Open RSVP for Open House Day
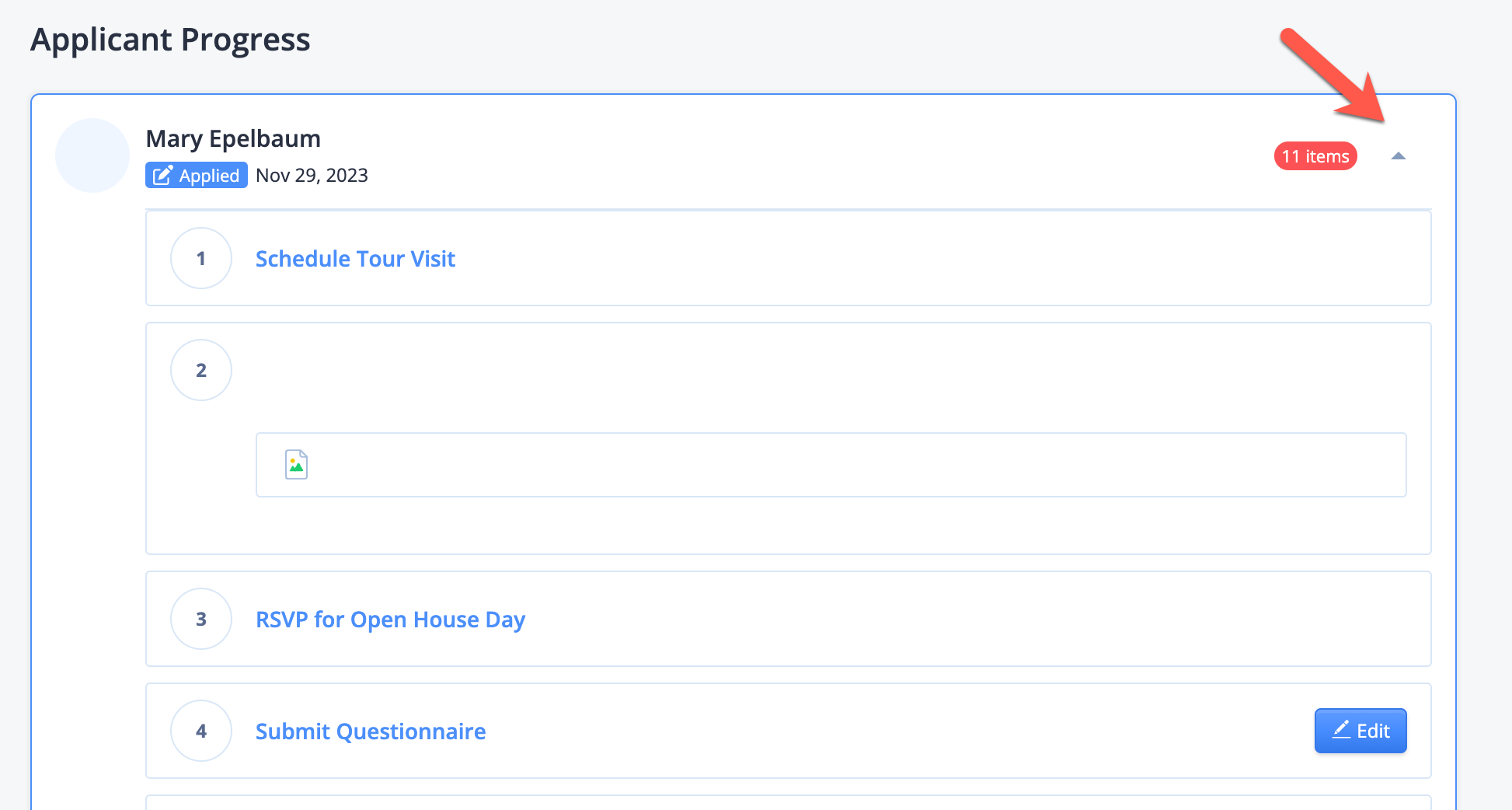1512x810 pixels. pos(390,620)
